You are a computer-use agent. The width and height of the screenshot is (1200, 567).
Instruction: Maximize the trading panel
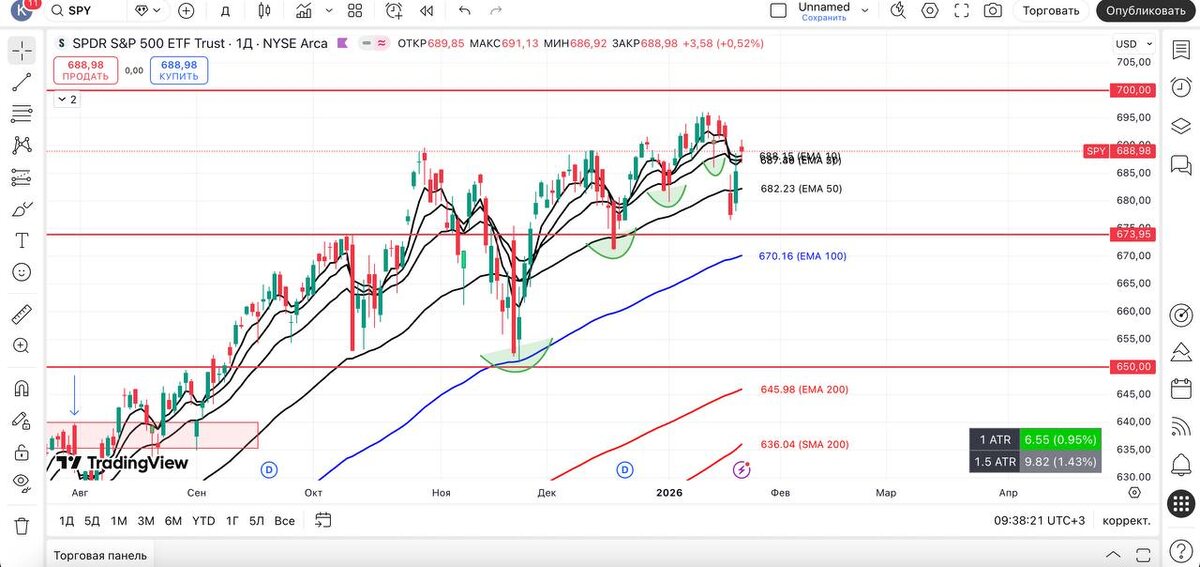coord(1141,555)
